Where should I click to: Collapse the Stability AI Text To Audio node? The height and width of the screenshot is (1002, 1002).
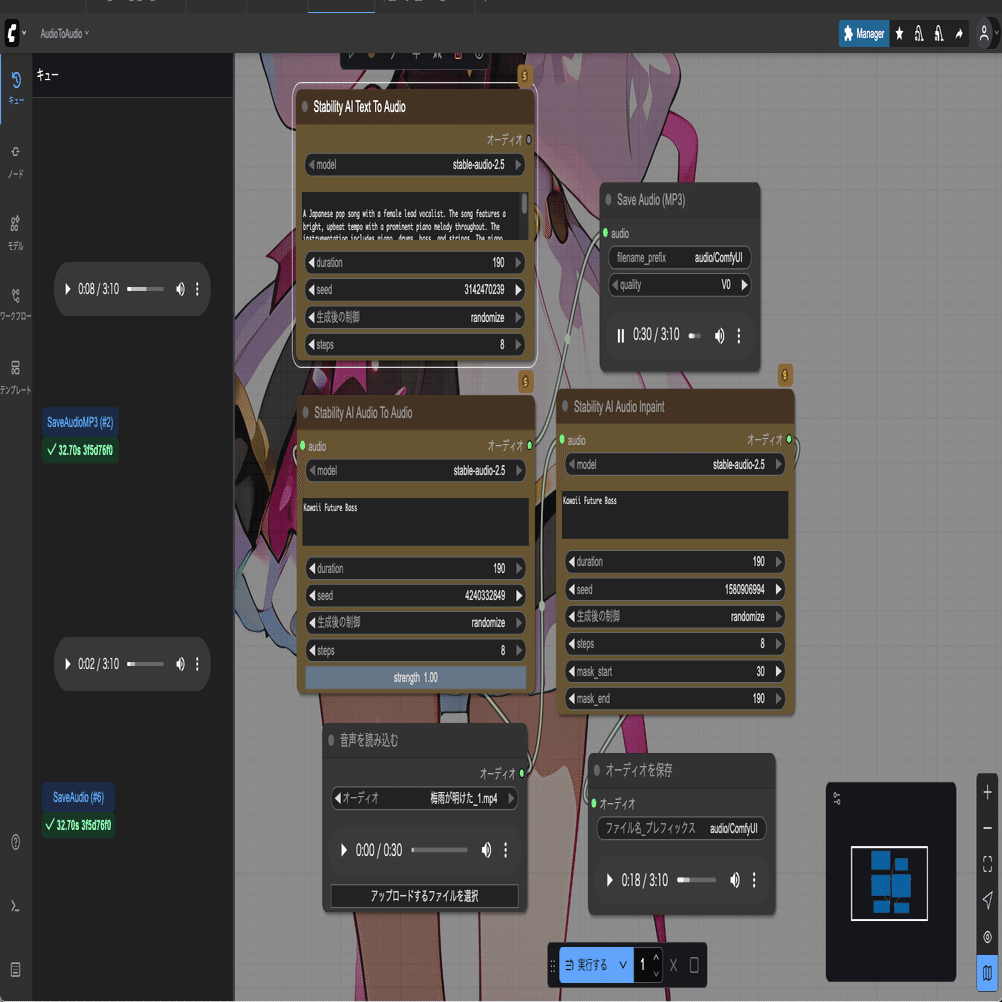[x=305, y=106]
